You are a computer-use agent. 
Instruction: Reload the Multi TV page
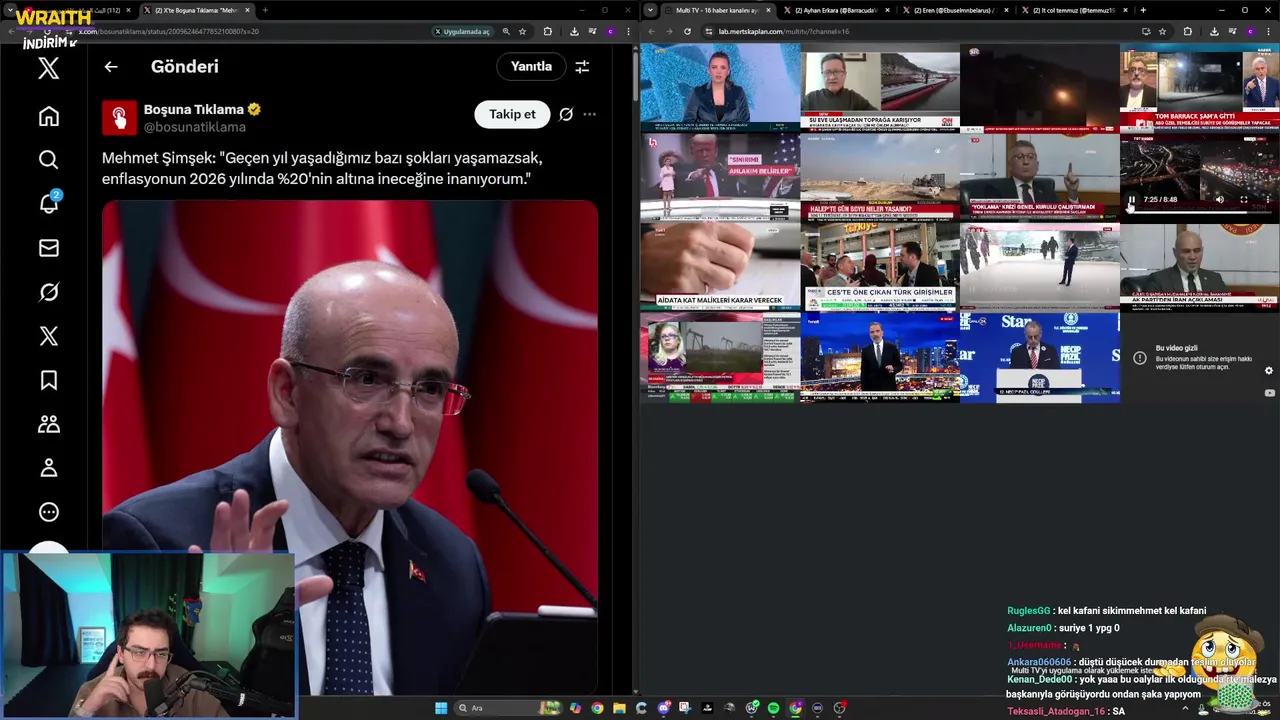(x=687, y=31)
